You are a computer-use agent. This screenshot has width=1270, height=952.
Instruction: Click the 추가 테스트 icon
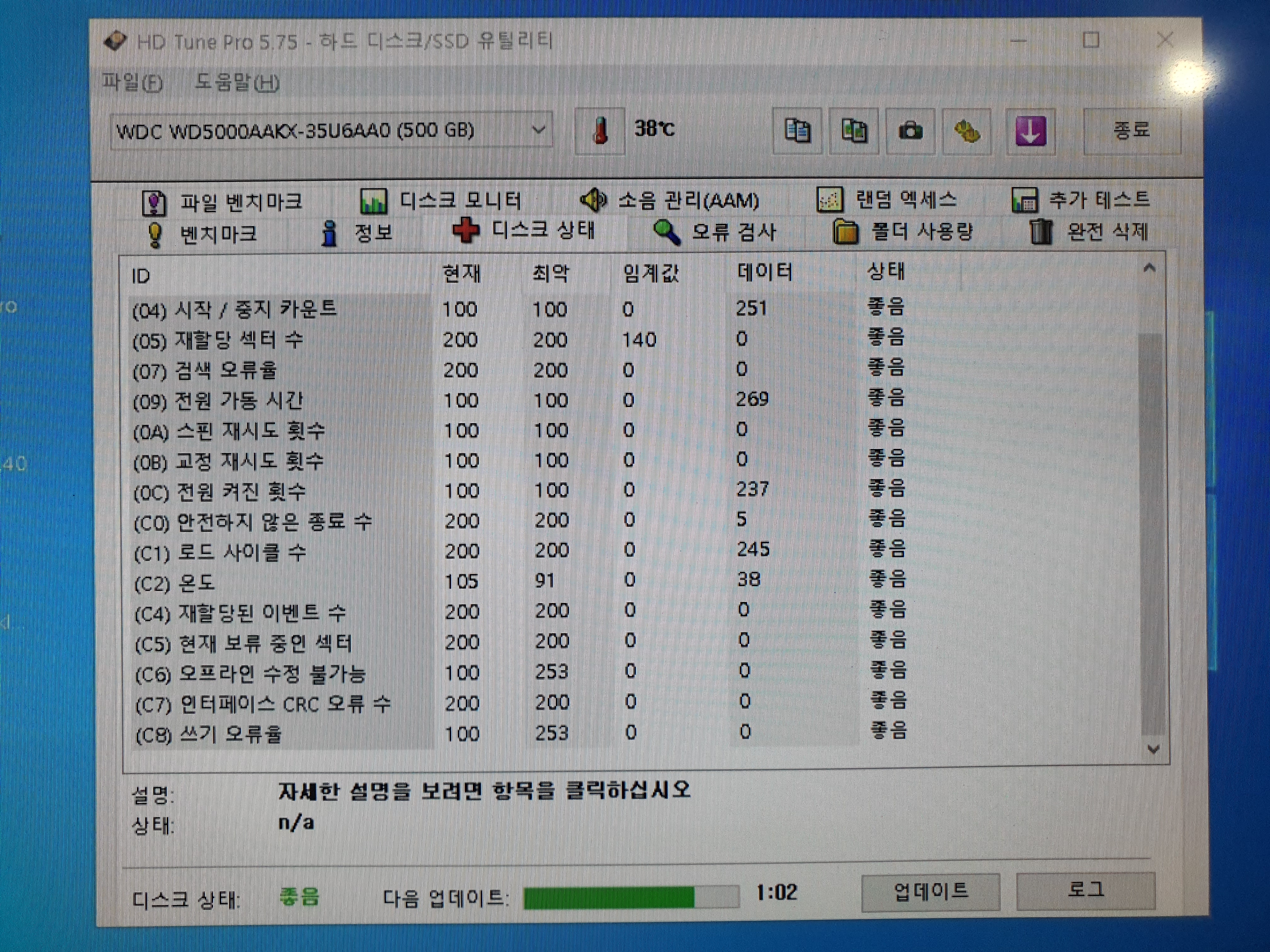(1024, 200)
